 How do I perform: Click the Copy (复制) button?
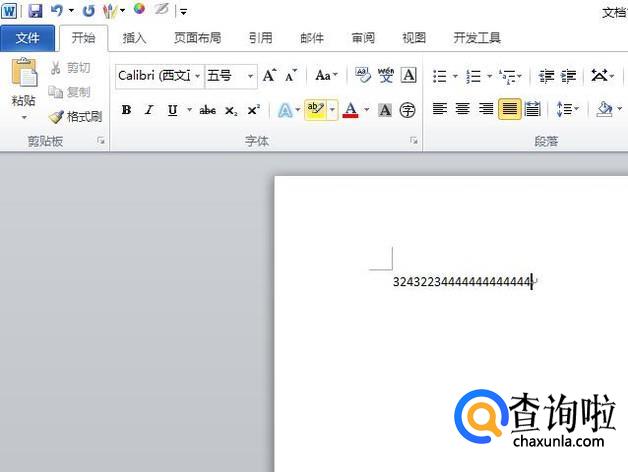[70, 92]
